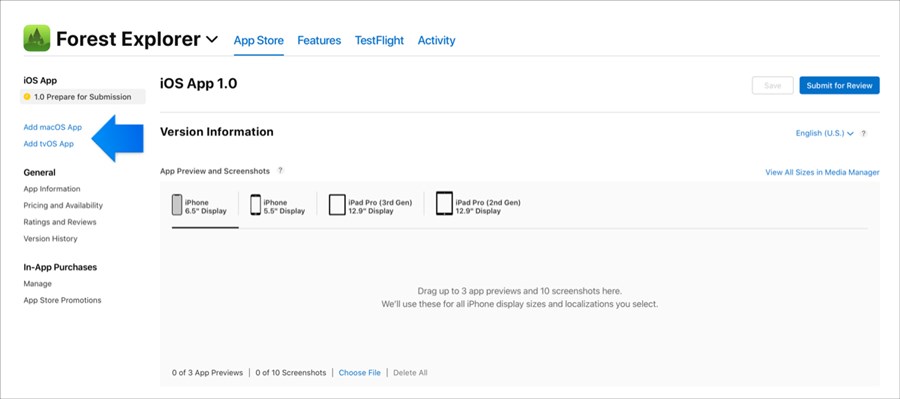Switch to the Features tab
This screenshot has width=900, height=399.
tap(319, 40)
